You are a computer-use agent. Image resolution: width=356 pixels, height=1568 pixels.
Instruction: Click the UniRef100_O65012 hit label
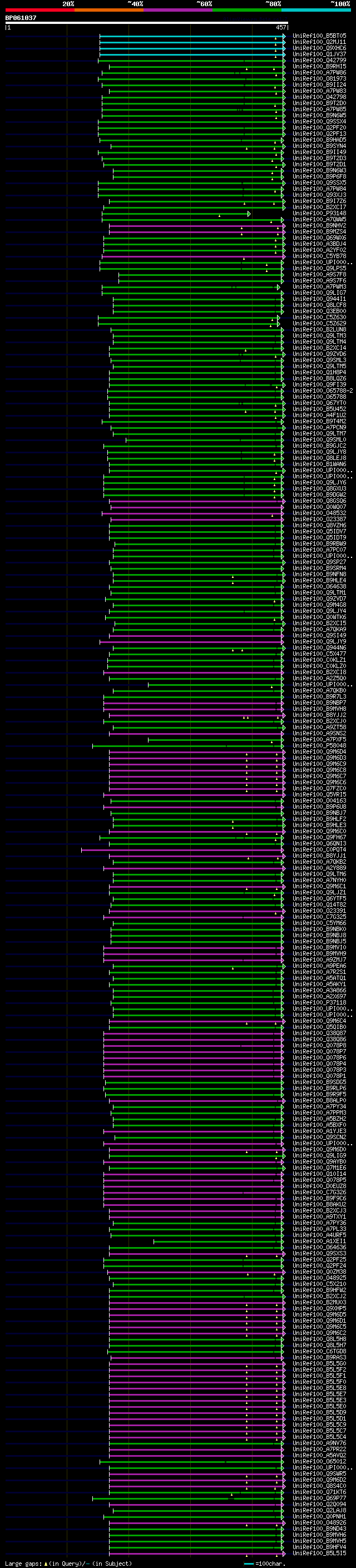319,1461
